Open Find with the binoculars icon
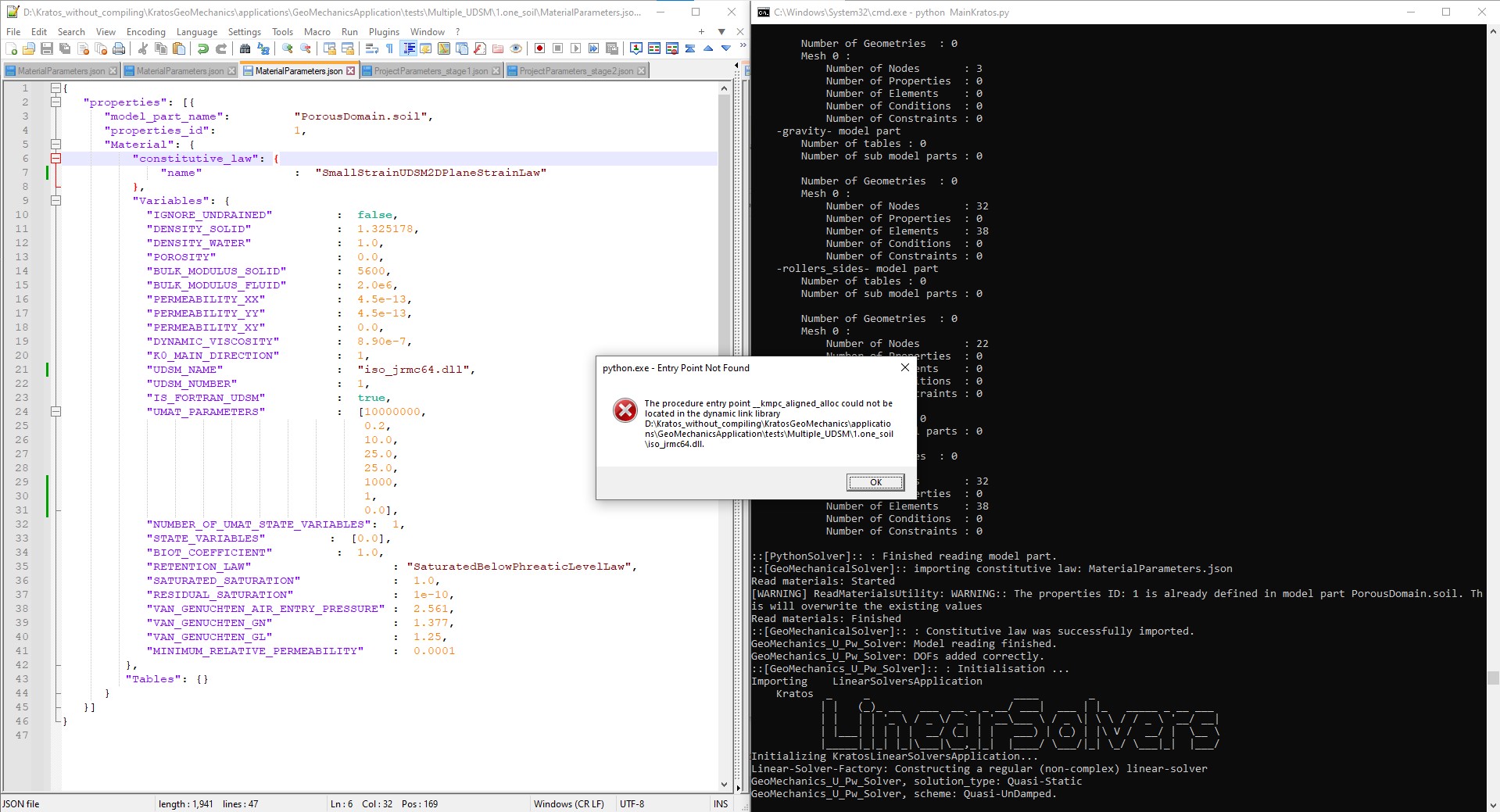This screenshot has width=1500, height=812. click(245, 48)
